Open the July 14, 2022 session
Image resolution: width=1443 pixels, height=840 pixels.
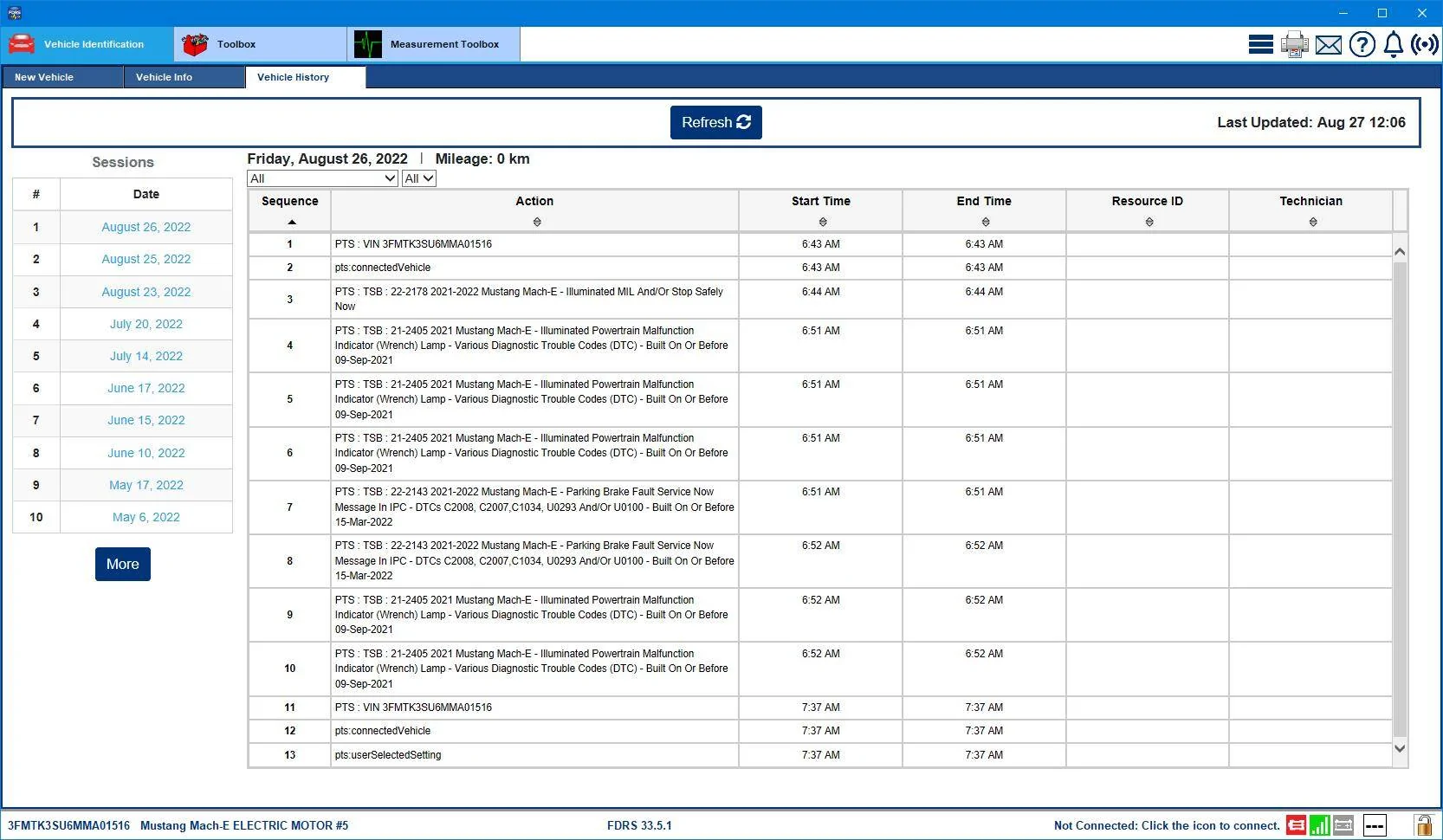[146, 356]
